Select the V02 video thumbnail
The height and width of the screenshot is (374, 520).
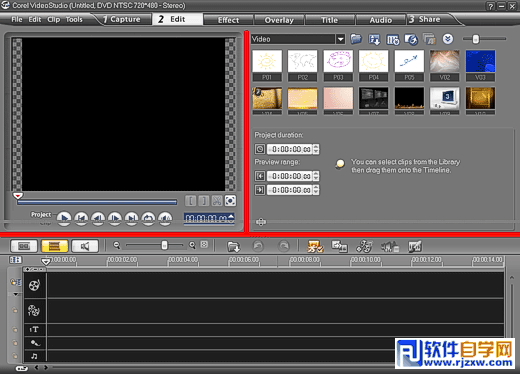[444, 66]
